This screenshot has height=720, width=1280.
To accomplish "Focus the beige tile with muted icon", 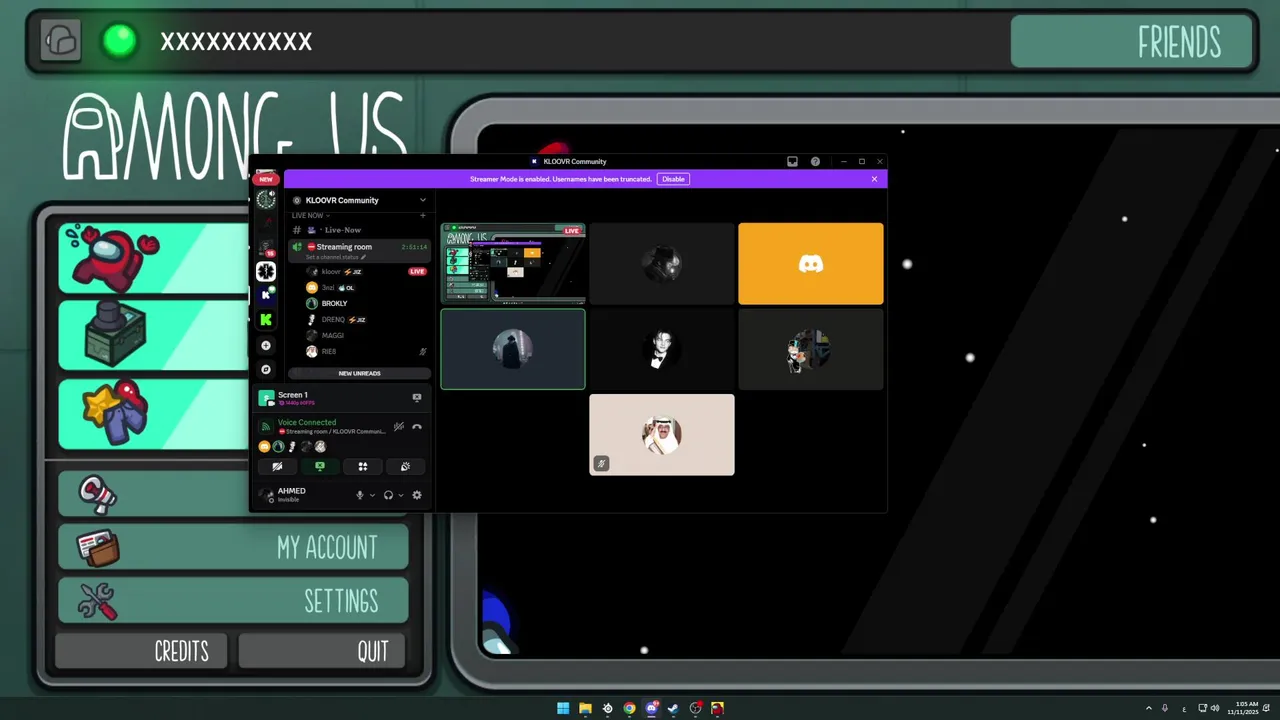I will tap(661, 434).
